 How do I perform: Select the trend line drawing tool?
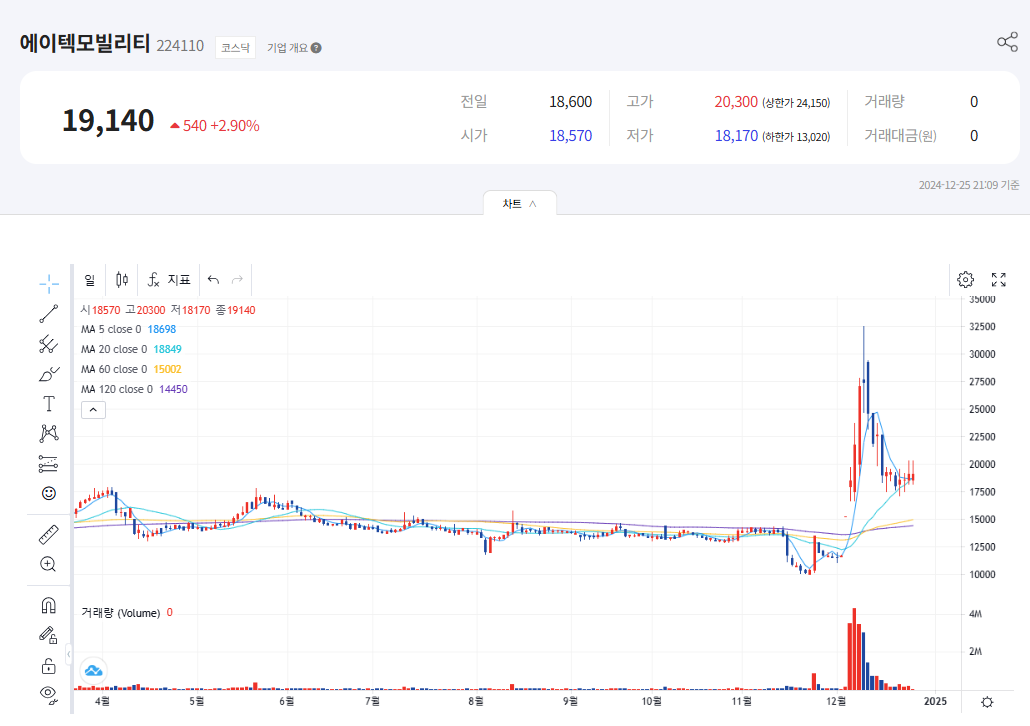tap(49, 314)
